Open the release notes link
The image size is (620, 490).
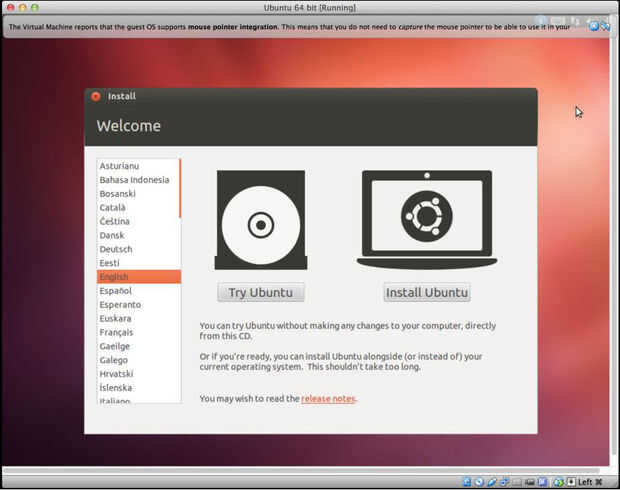[328, 399]
